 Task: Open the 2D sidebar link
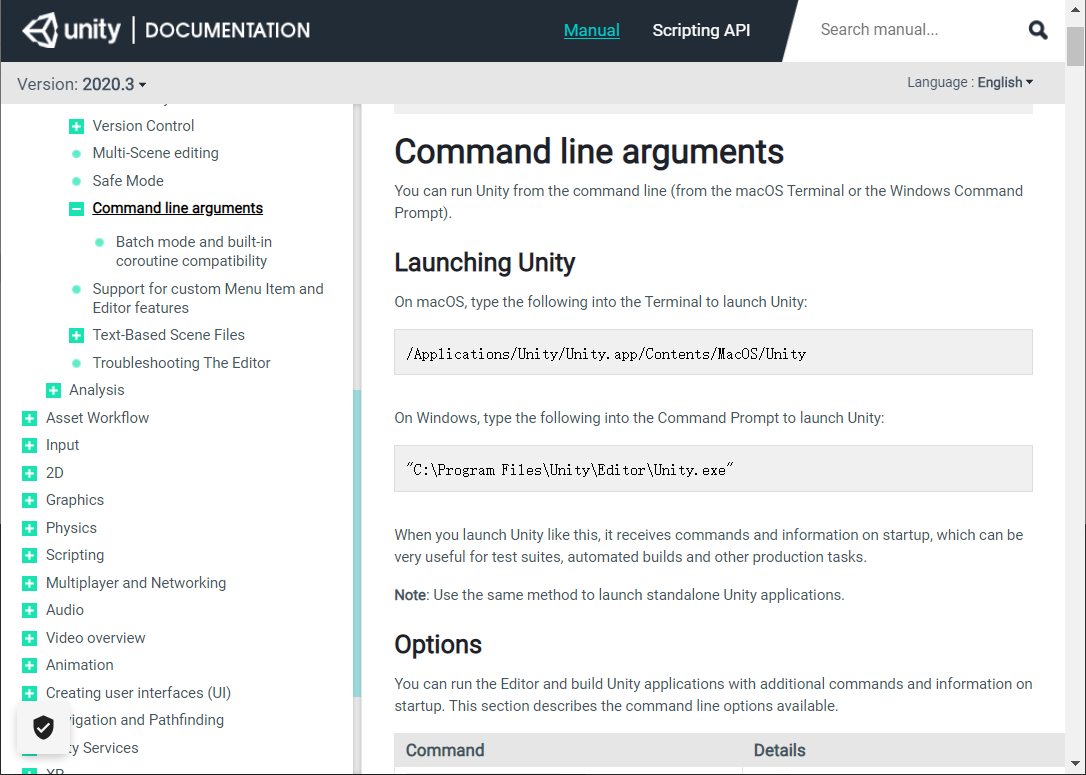pyautogui.click(x=55, y=473)
